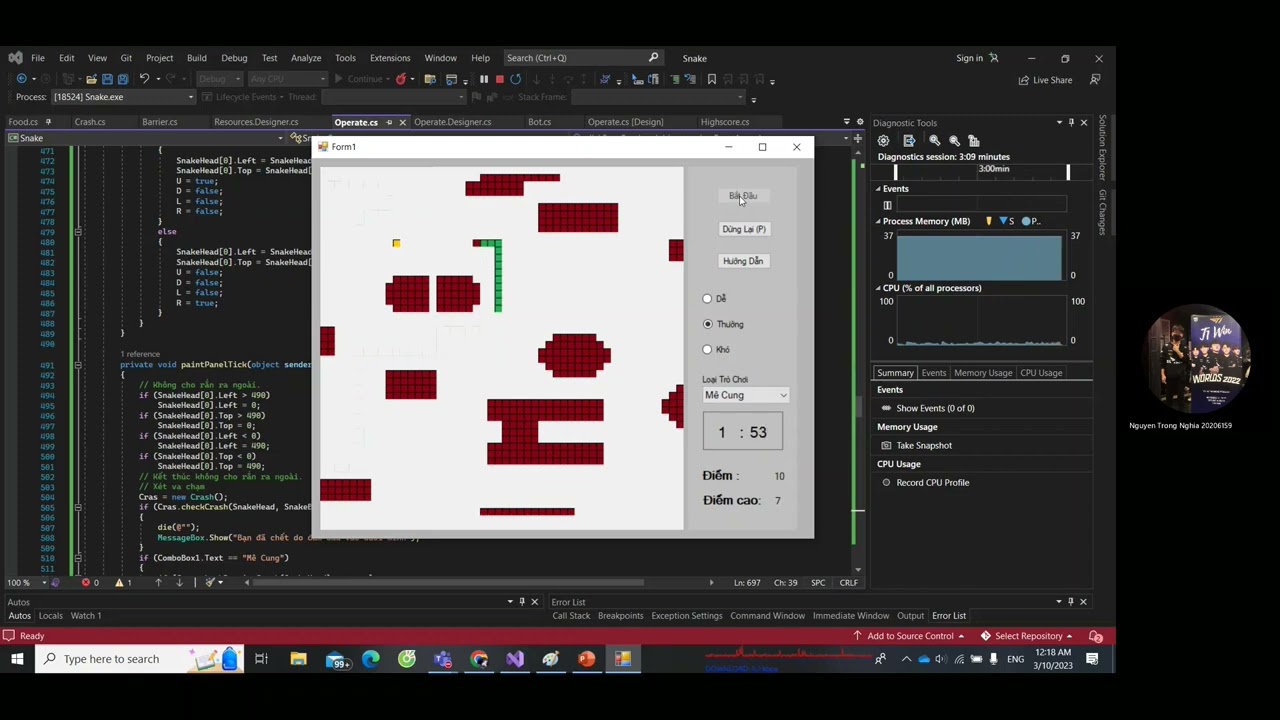Undo the last edit via the toolbar

tap(144, 79)
